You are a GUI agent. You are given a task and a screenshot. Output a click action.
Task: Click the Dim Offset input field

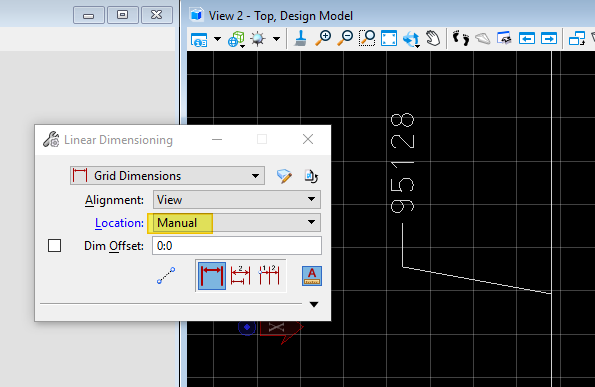coord(237,246)
